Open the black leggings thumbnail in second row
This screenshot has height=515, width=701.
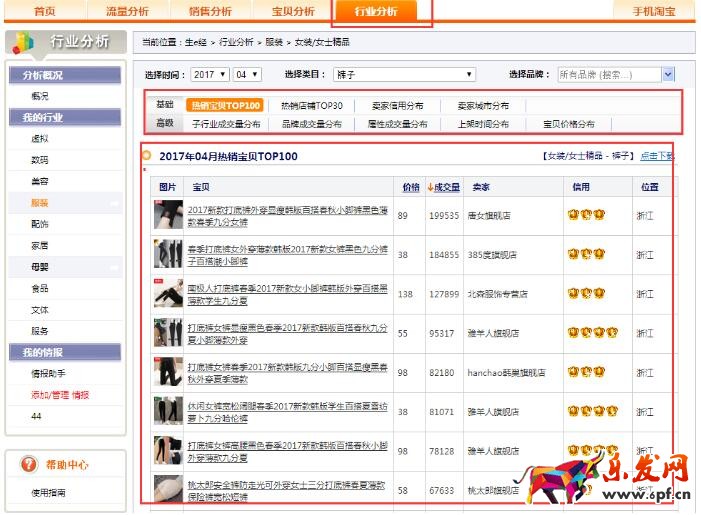click(x=167, y=255)
